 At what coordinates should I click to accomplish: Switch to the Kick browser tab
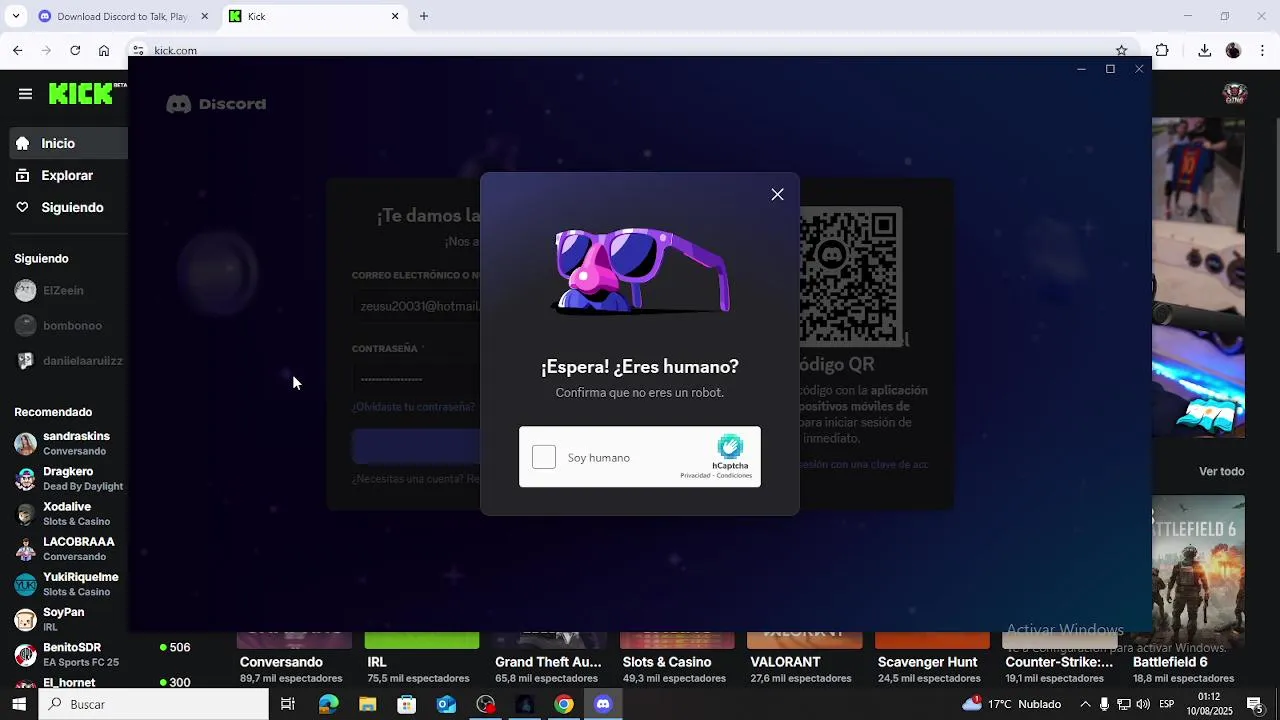point(310,16)
